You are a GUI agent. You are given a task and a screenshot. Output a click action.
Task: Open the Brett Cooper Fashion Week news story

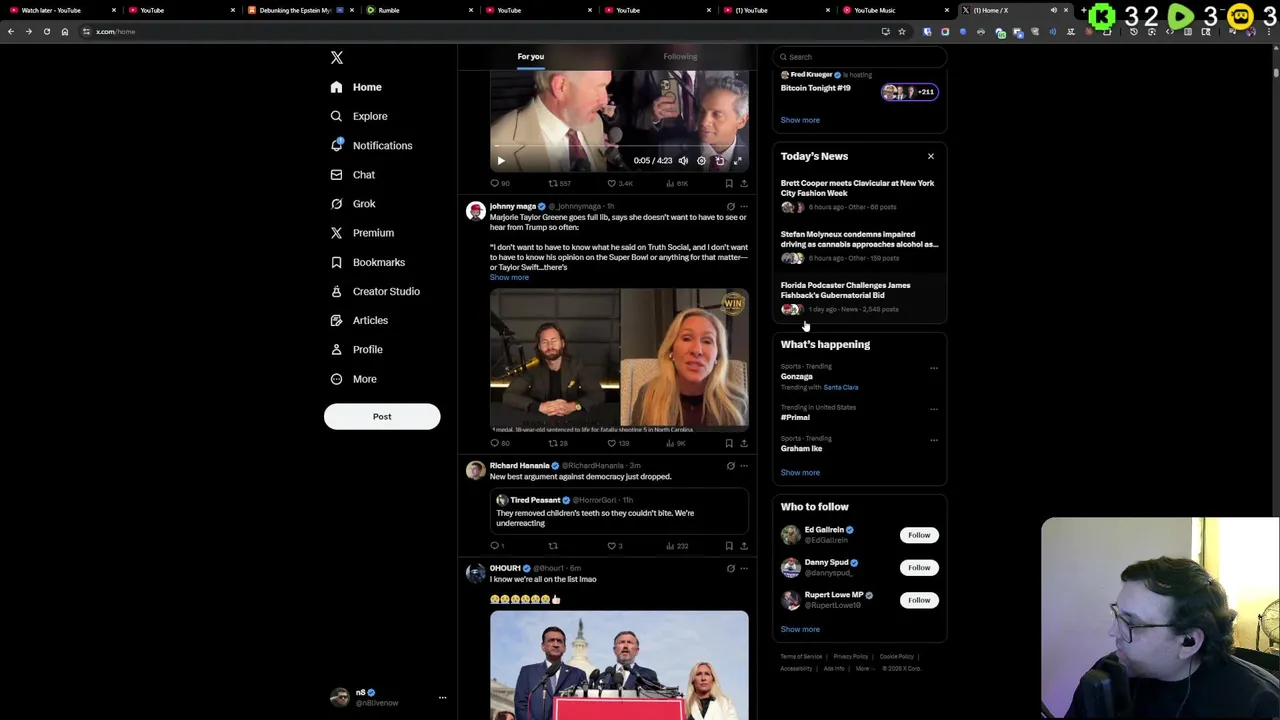click(x=859, y=196)
